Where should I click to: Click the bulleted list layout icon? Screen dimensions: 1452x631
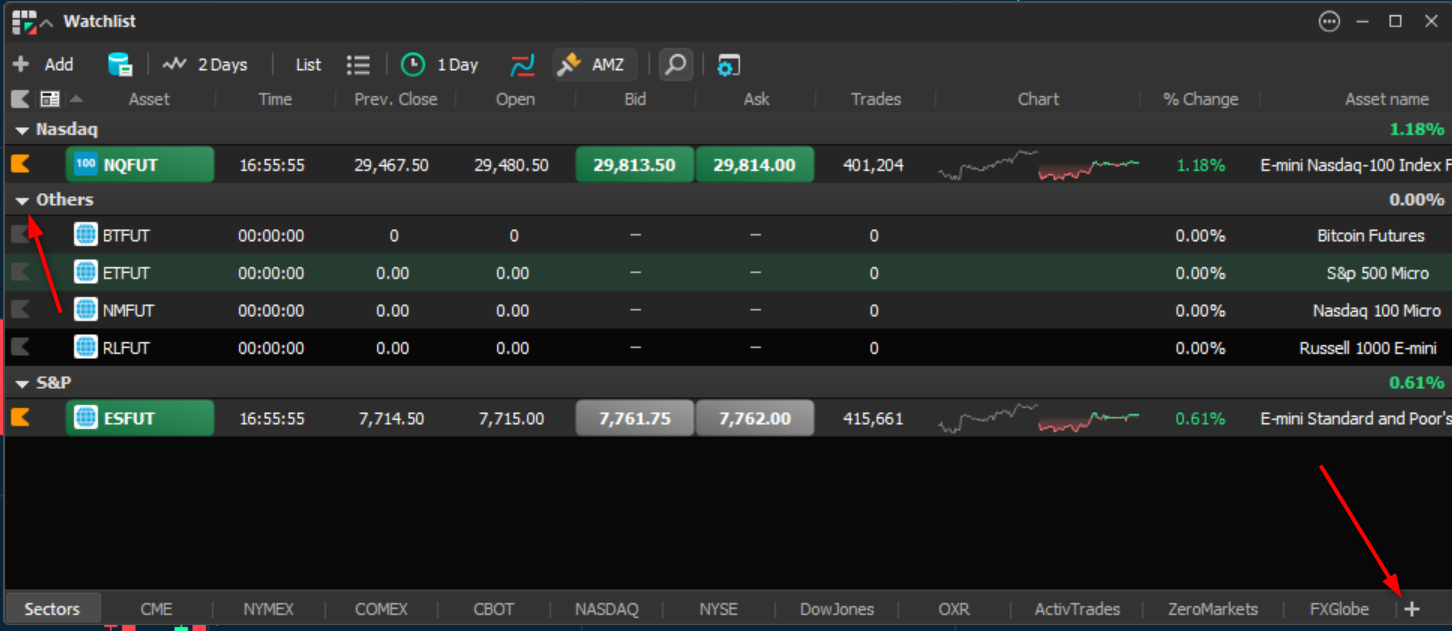(358, 65)
